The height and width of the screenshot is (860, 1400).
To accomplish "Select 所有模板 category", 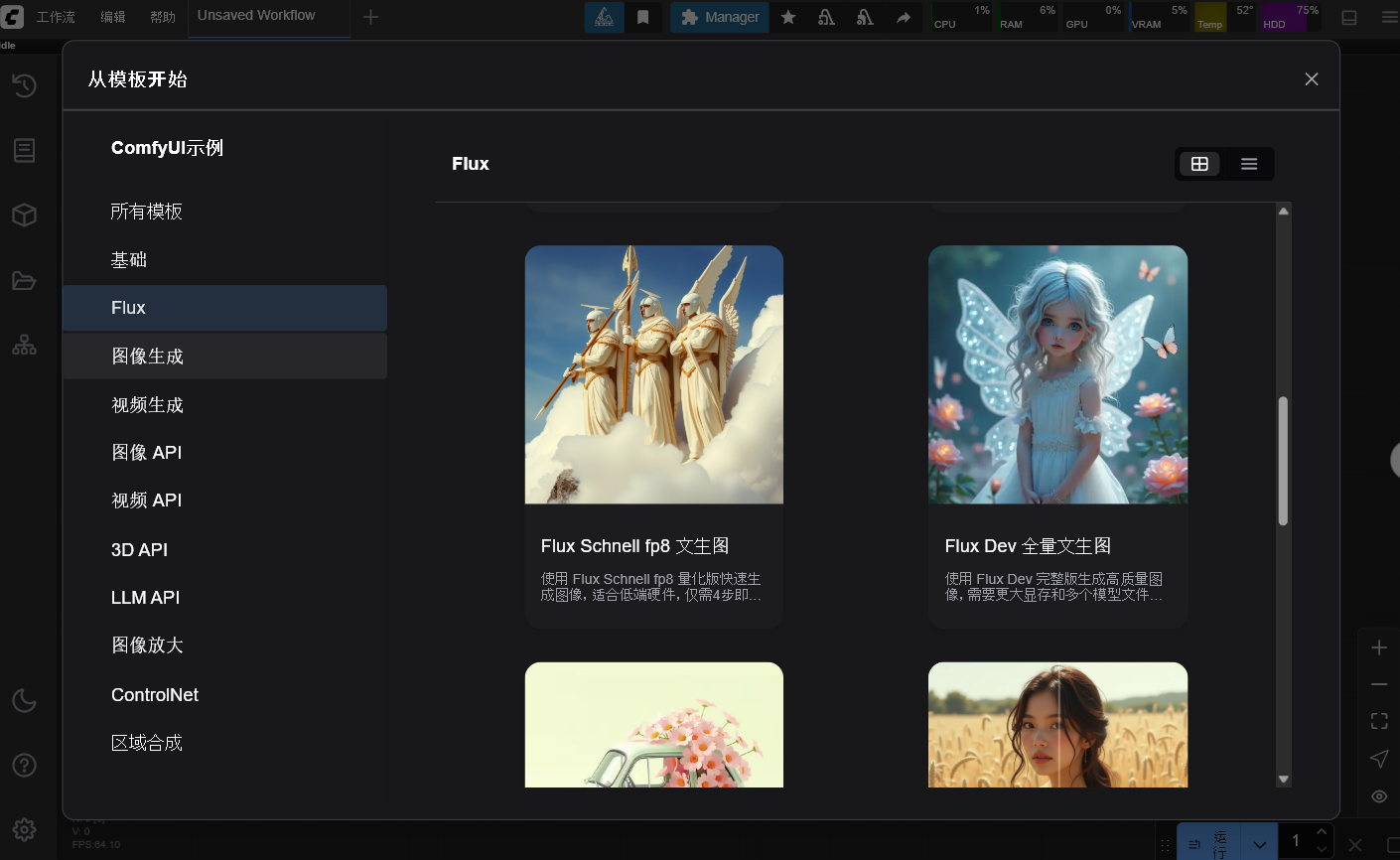I will click(x=224, y=212).
